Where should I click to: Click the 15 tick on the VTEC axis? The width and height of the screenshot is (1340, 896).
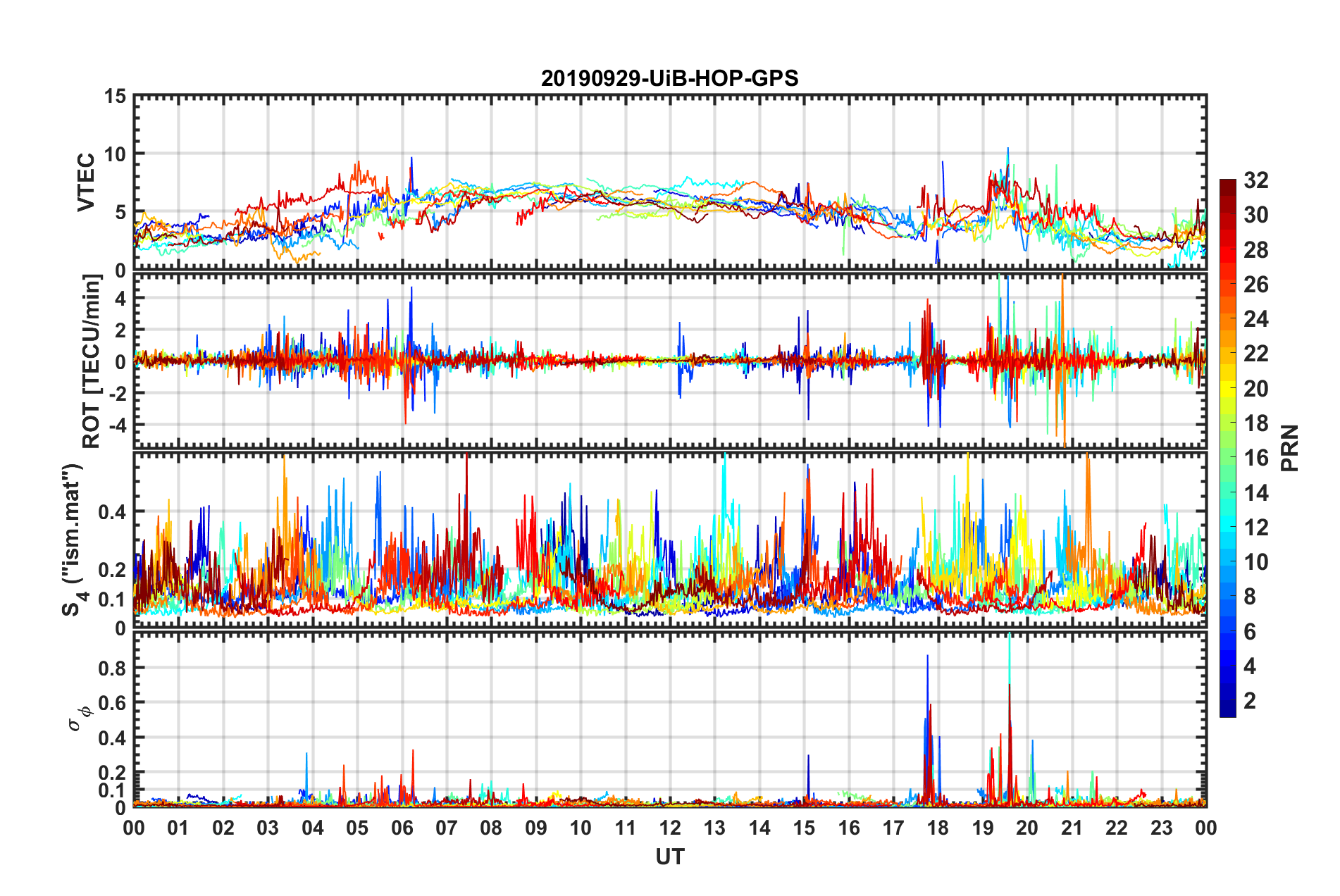click(x=116, y=96)
